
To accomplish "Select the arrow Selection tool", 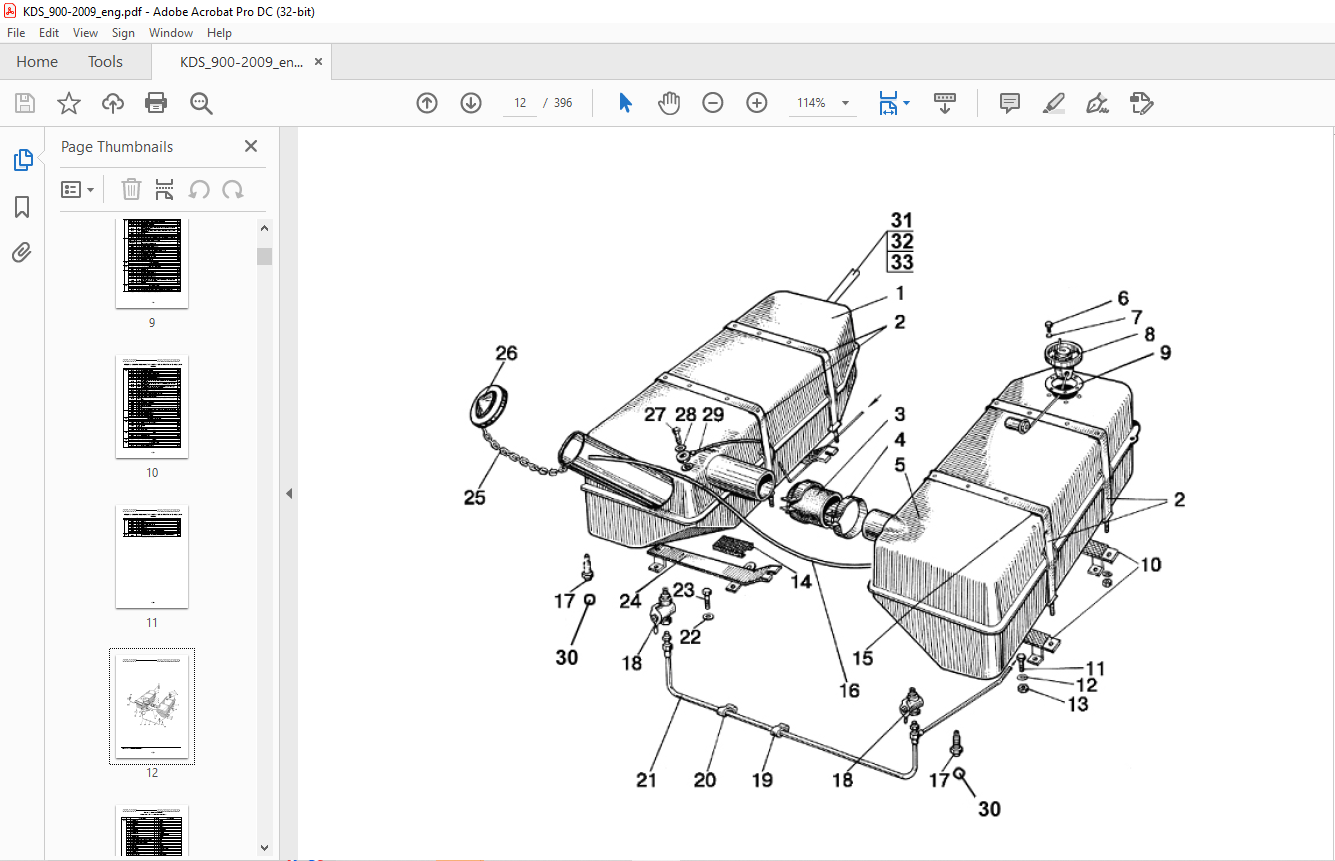I will click(626, 103).
